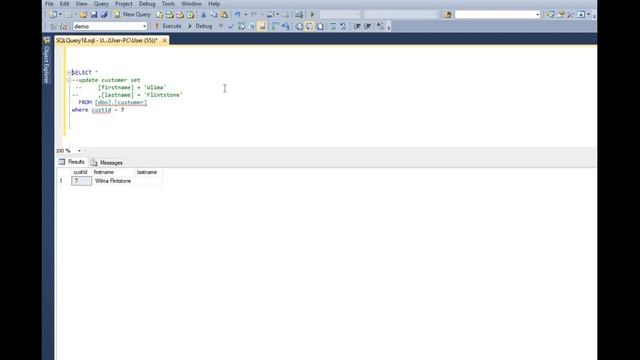The height and width of the screenshot is (360, 640).
Task: Open SQL Editor toolbar options overflow
Action: click(x=389, y=27)
